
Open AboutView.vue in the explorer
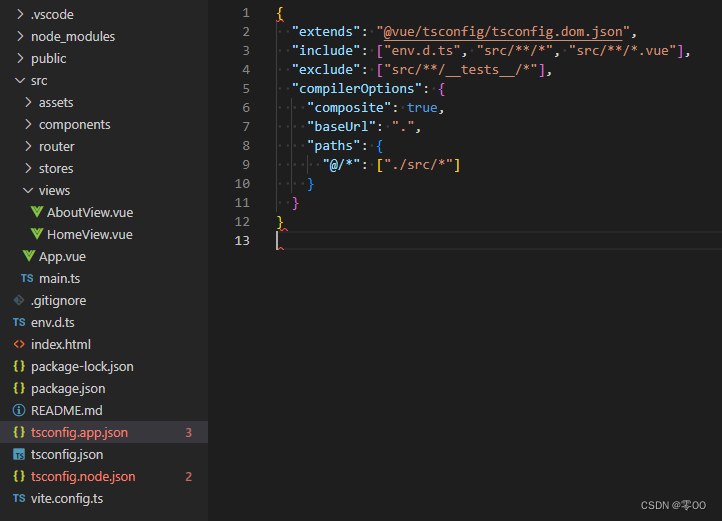(x=90, y=212)
